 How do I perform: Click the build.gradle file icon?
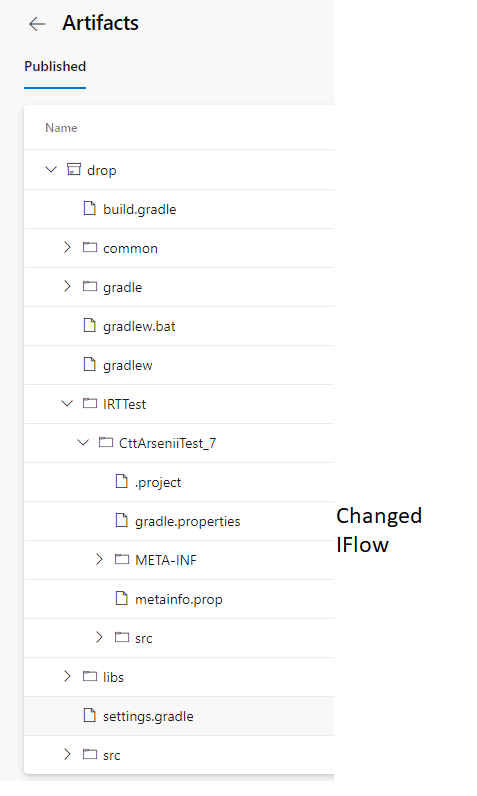89,208
